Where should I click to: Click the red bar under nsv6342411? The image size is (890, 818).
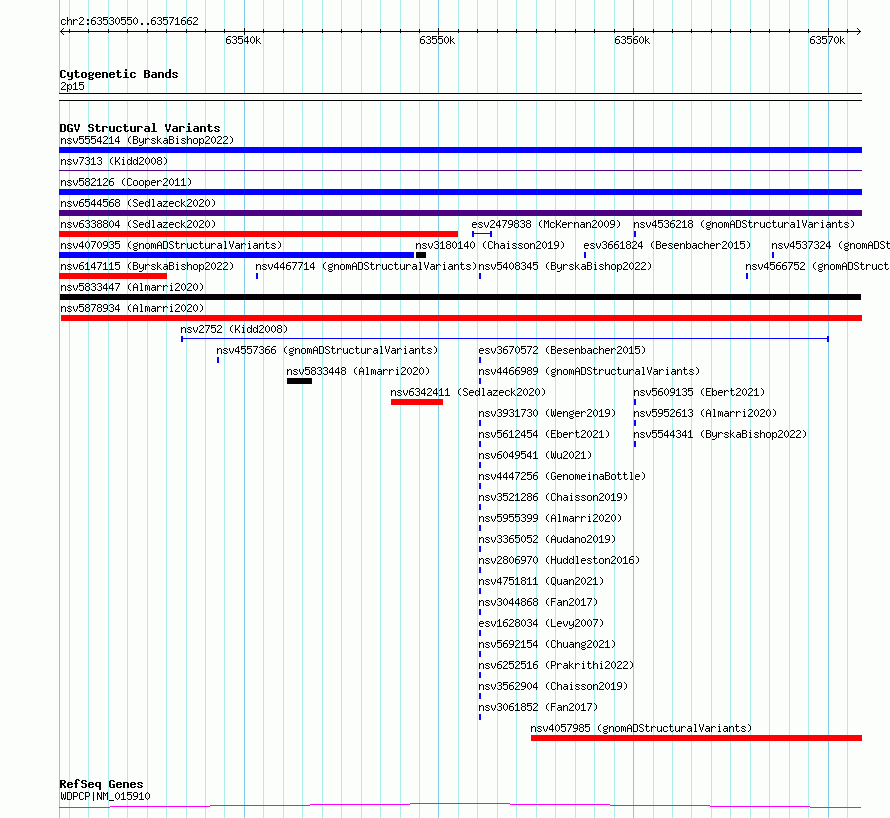(x=417, y=402)
